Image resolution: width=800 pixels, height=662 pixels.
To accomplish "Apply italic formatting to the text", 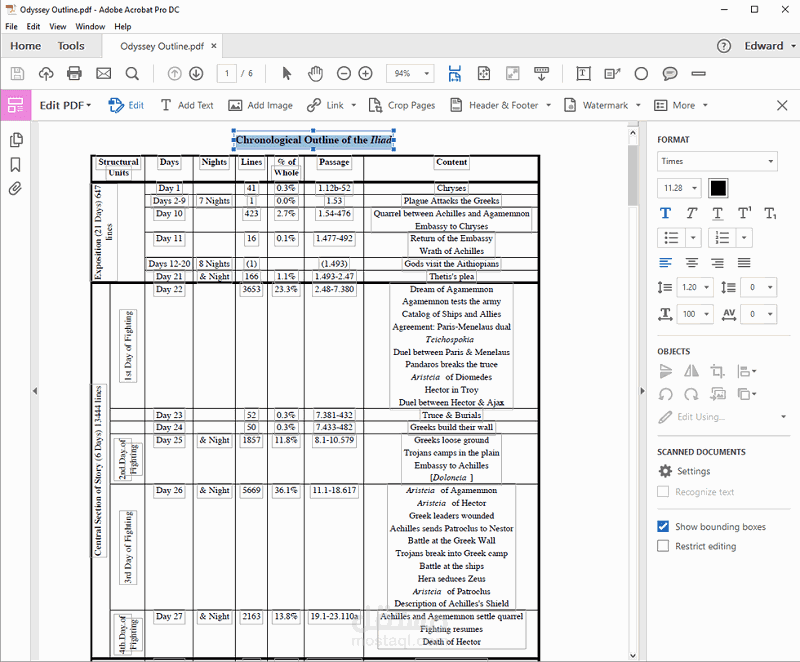I will point(691,213).
